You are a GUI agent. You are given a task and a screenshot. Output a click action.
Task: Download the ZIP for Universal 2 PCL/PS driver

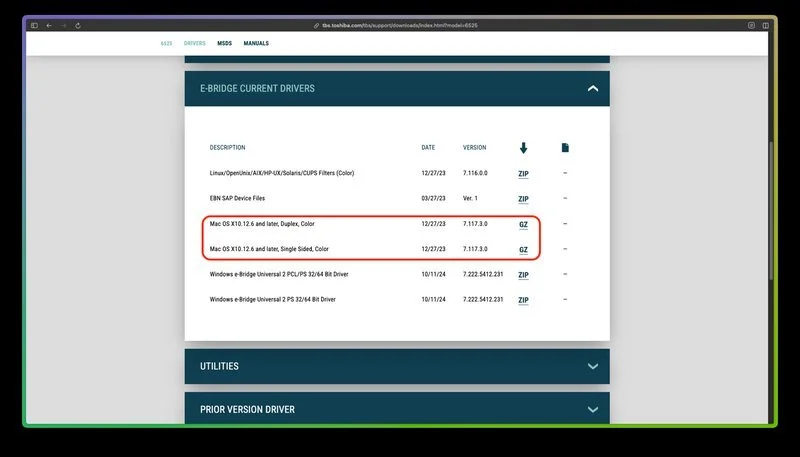523,275
